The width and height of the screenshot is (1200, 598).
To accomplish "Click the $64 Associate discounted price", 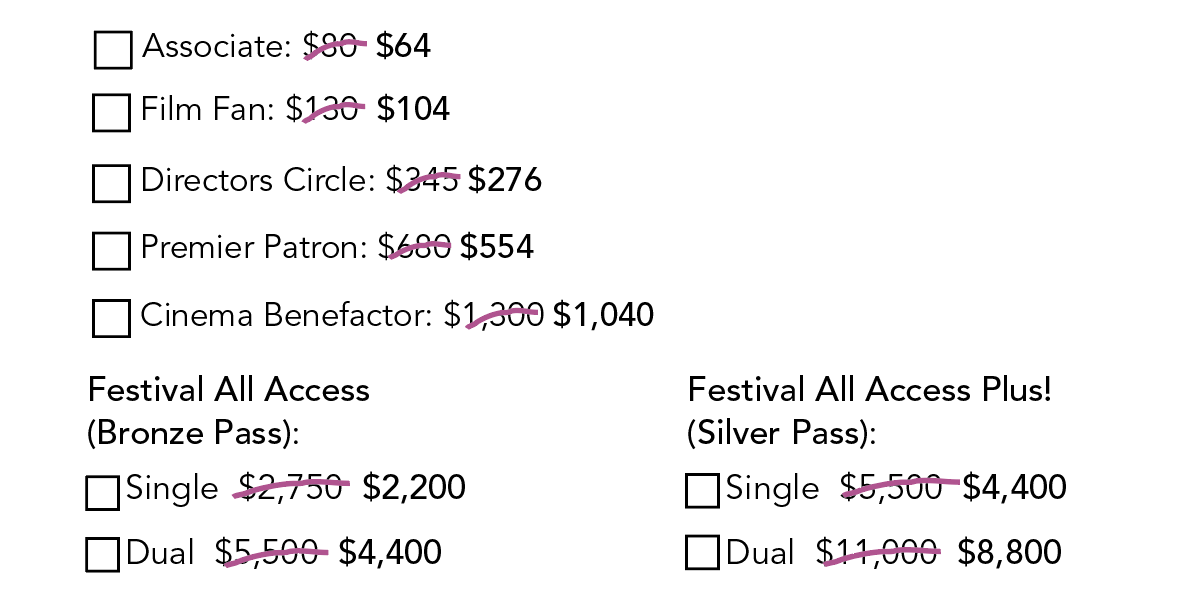I will click(x=403, y=47).
